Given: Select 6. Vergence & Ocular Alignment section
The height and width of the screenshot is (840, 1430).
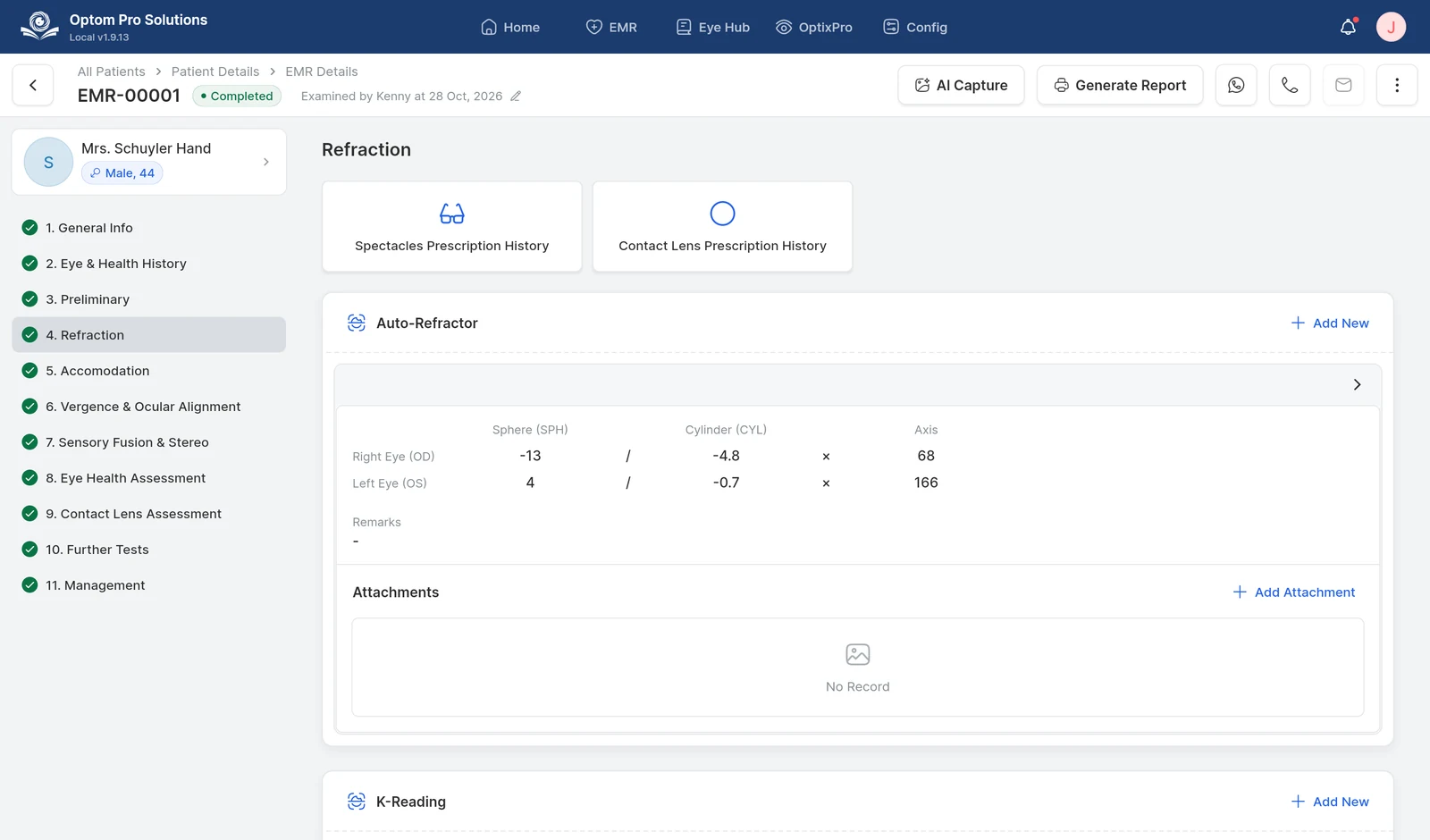Looking at the screenshot, I should click(x=149, y=407).
